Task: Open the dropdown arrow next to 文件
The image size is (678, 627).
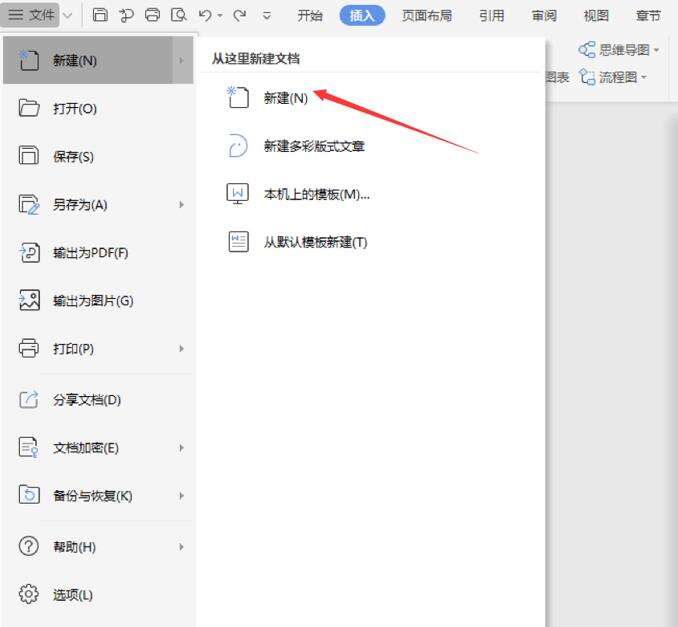Action: [67, 16]
